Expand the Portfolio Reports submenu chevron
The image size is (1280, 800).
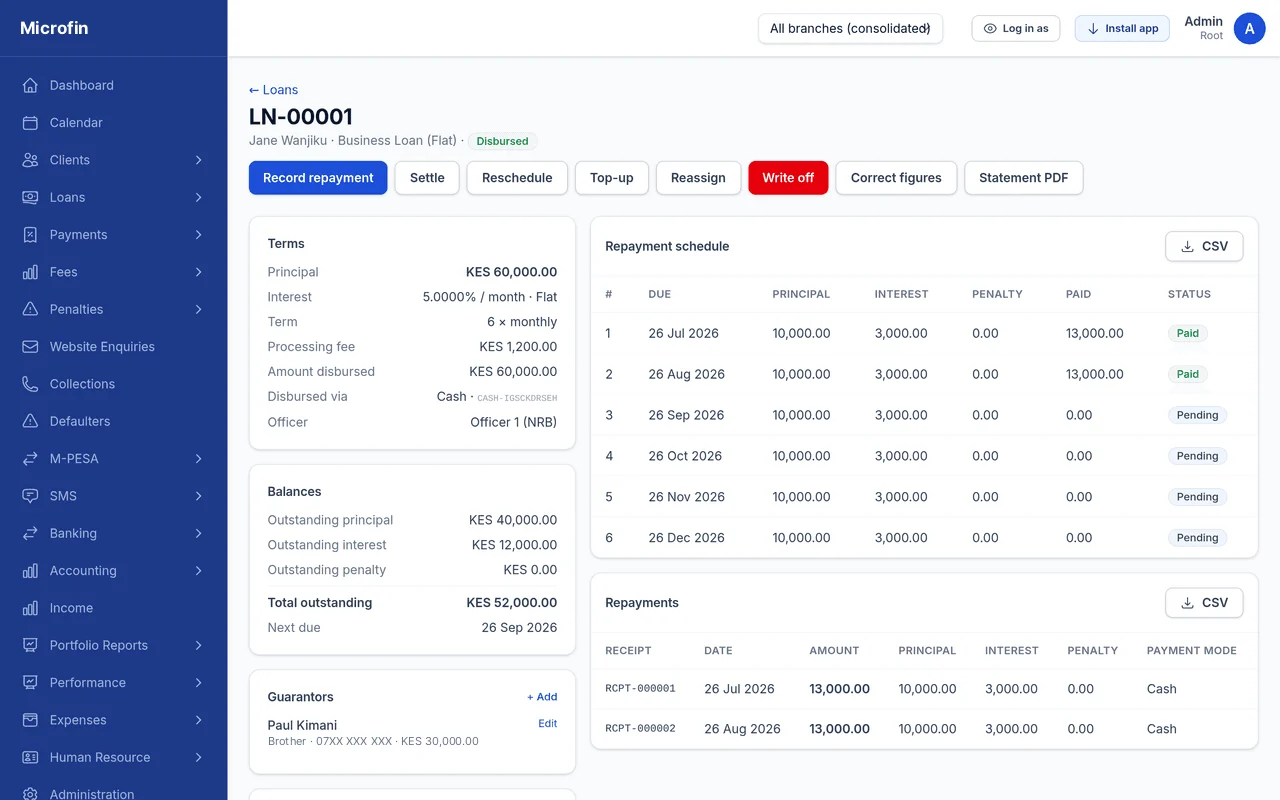point(198,645)
